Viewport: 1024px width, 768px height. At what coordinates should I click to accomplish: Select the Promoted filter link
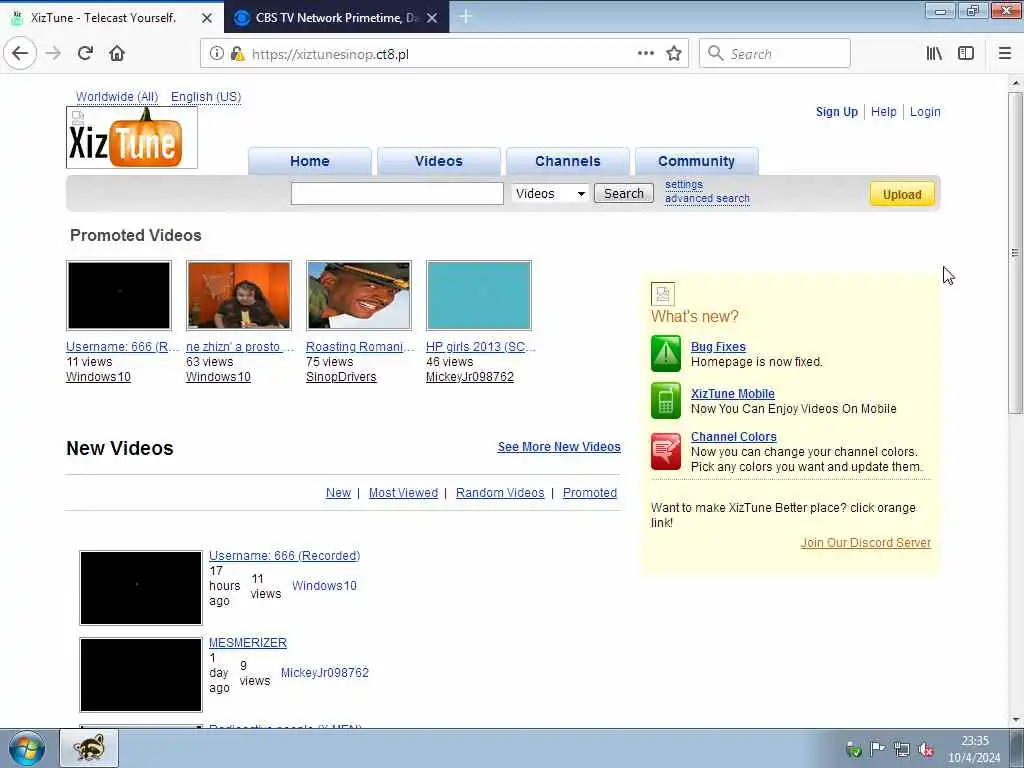click(590, 493)
